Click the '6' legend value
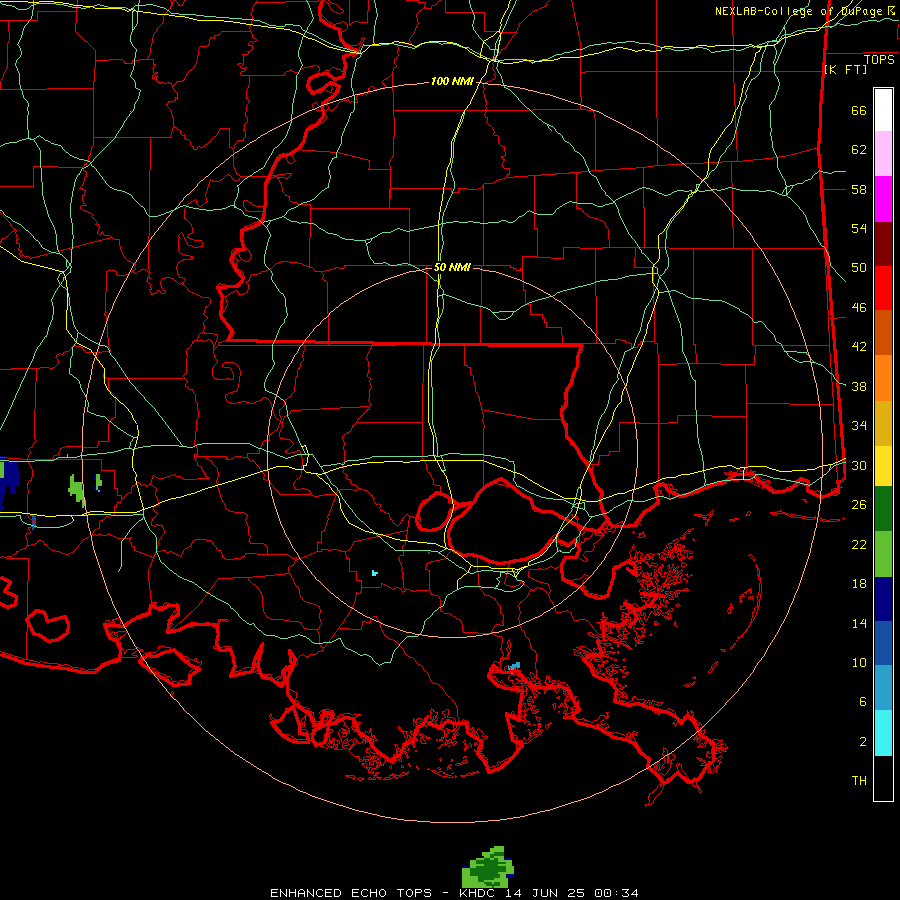The width and height of the screenshot is (900, 900). (x=863, y=702)
